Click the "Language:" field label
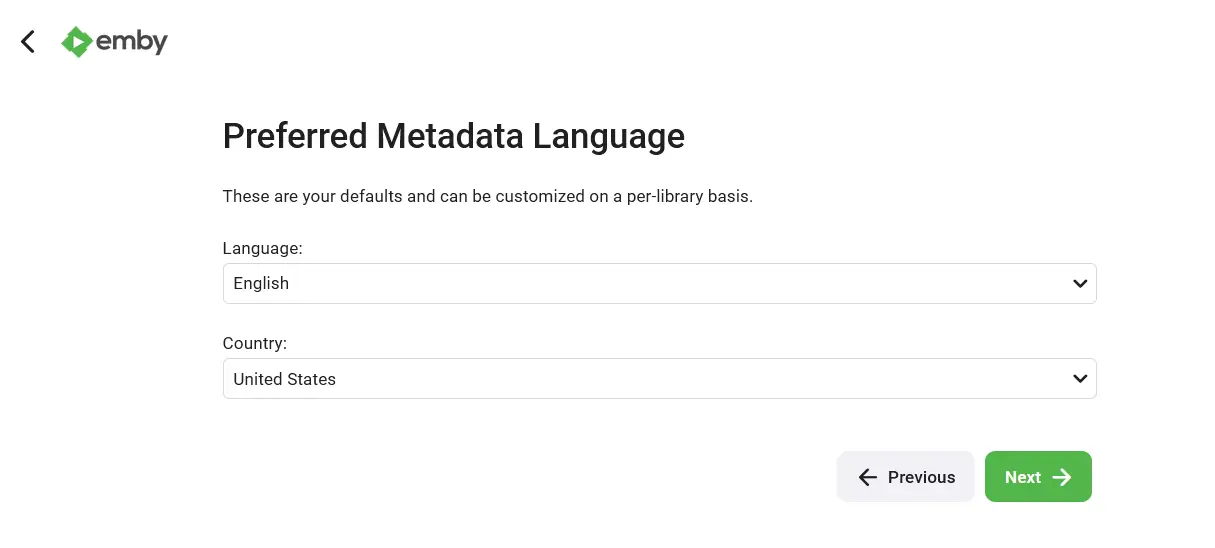The image size is (1215, 548). pyautogui.click(x=263, y=247)
